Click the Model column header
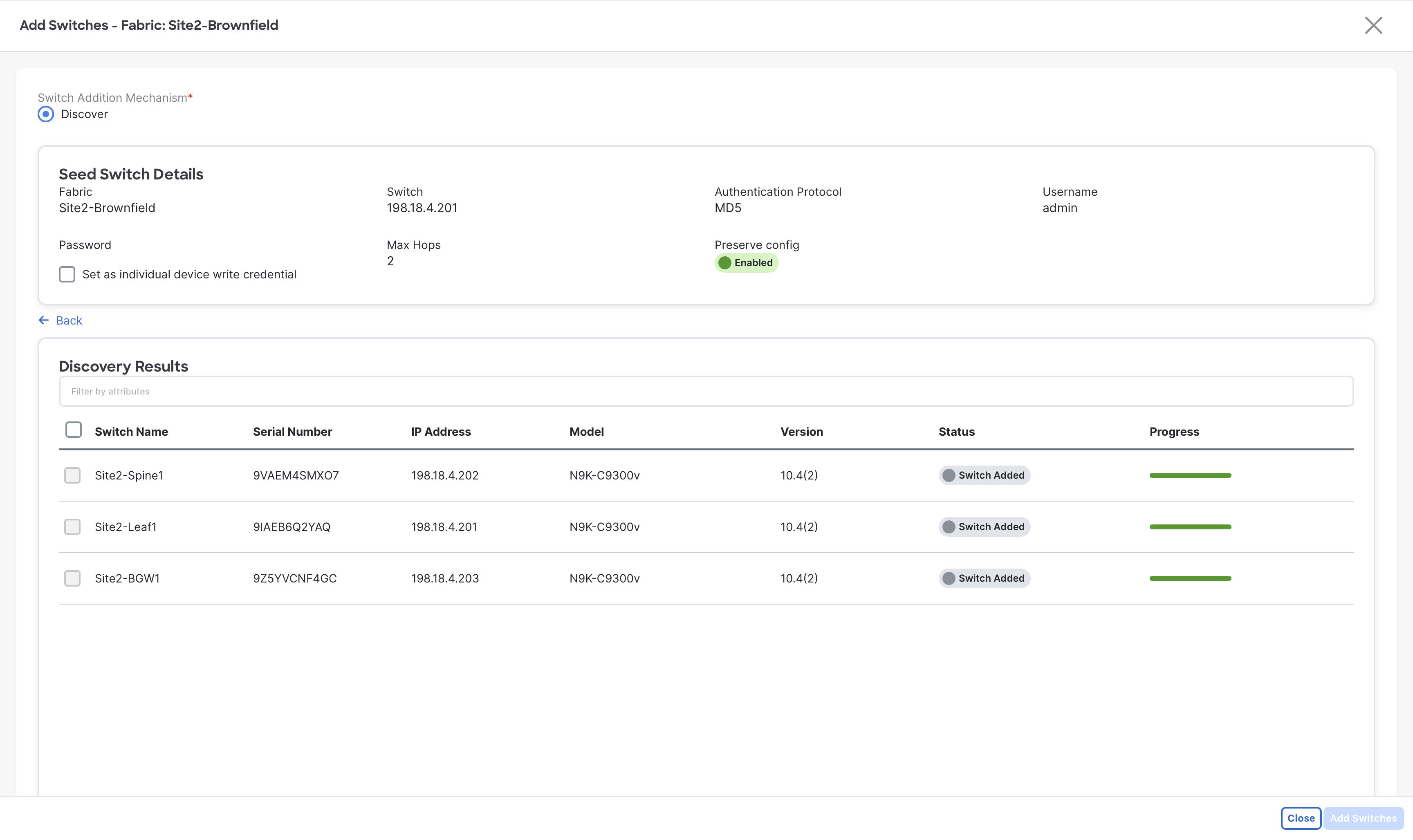Image resolution: width=1413 pixels, height=840 pixels. [586, 431]
